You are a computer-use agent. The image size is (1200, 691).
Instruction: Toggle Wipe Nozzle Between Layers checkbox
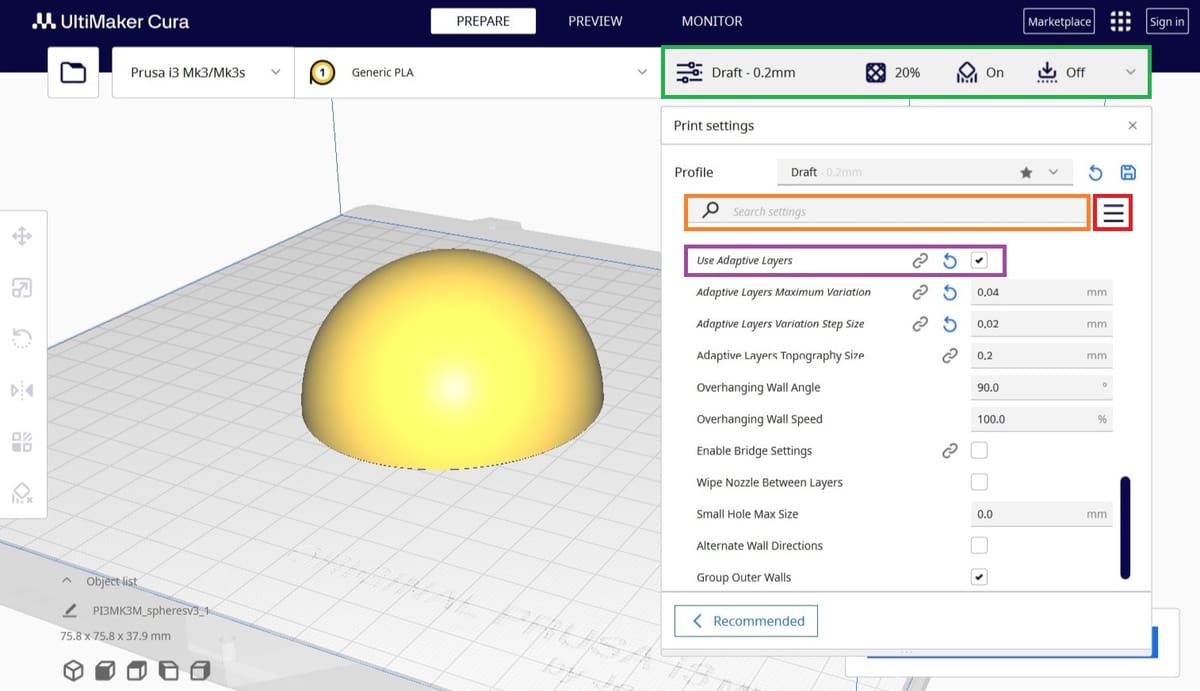(x=979, y=482)
